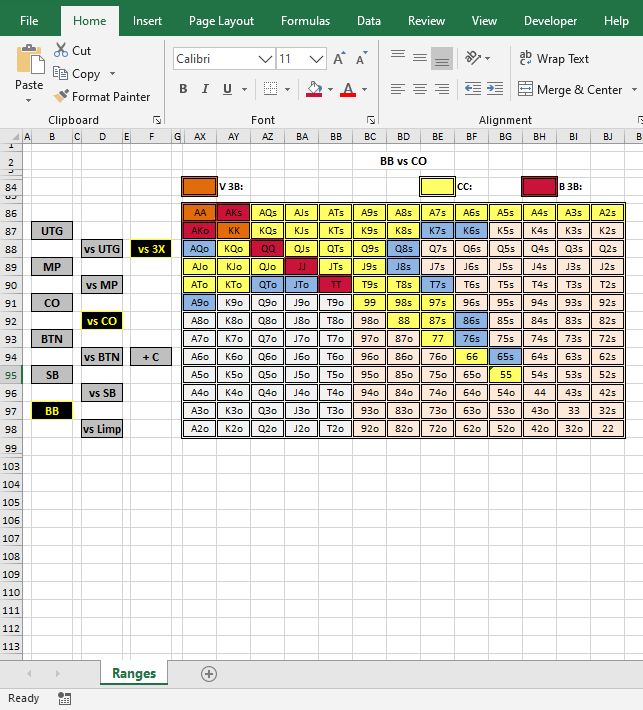Switch to the Formulas tab
Screen dimensions: 643x710
point(305,21)
